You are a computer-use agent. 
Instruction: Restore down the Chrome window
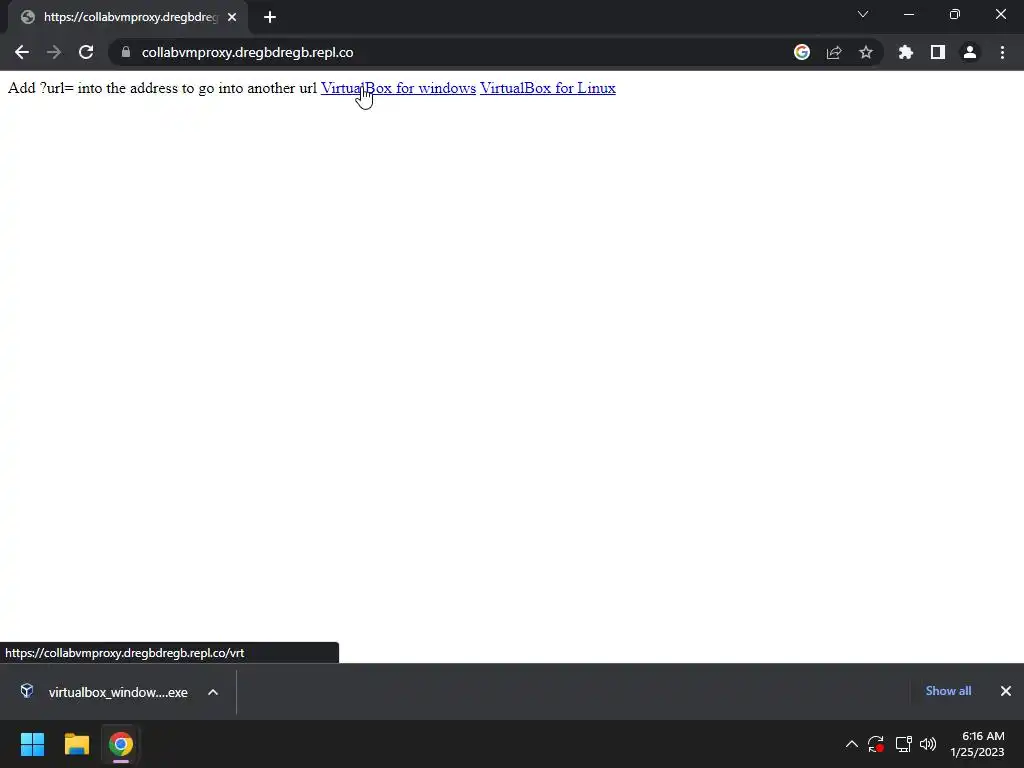tap(955, 14)
